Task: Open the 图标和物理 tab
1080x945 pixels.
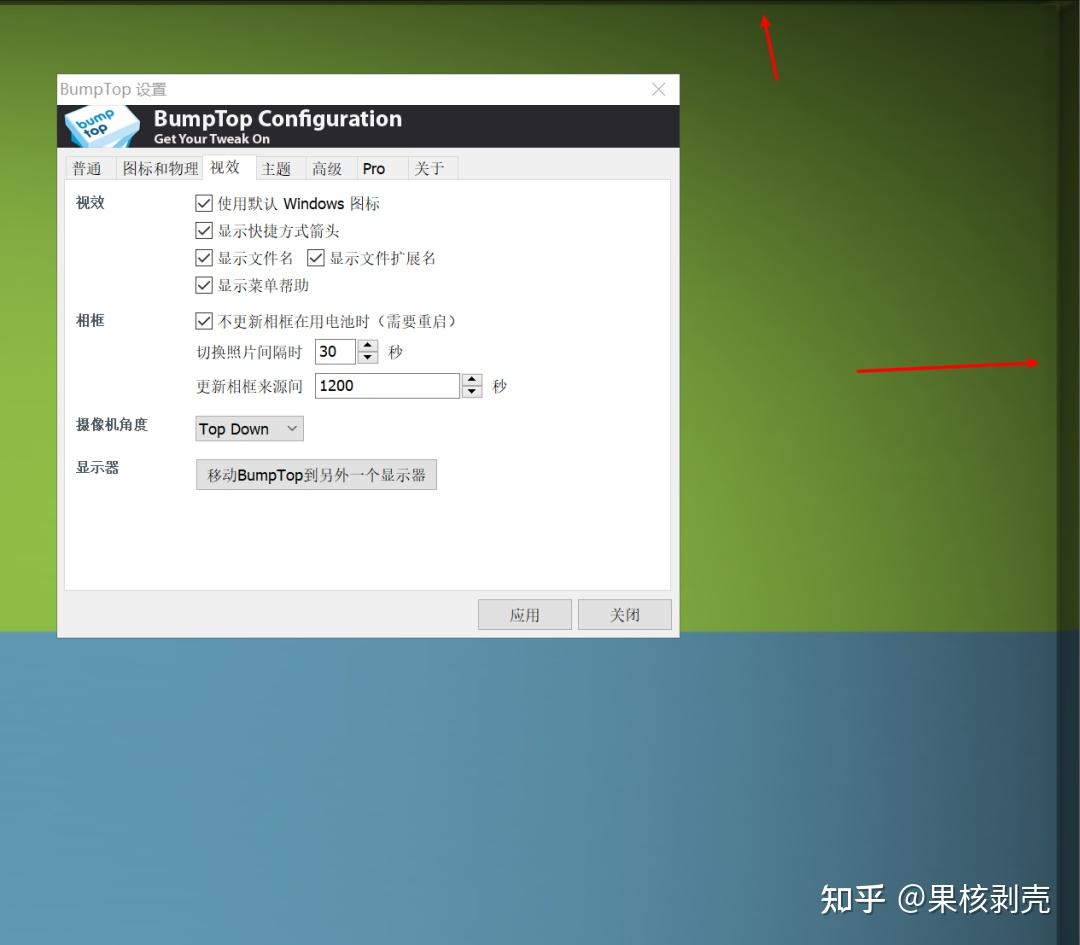Action: tap(159, 167)
